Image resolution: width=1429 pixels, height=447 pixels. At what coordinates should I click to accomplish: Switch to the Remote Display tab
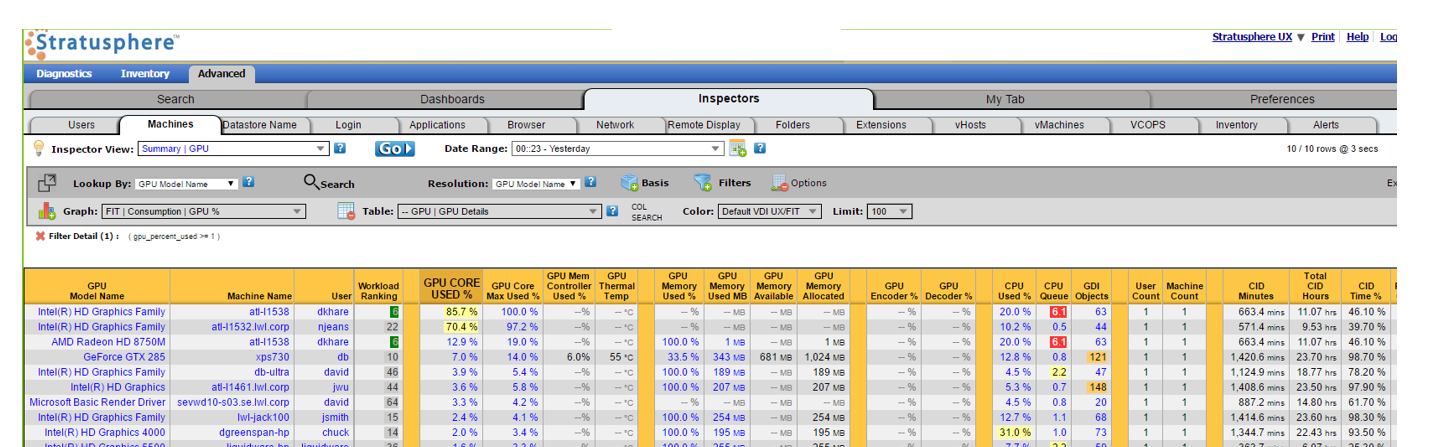(704, 125)
